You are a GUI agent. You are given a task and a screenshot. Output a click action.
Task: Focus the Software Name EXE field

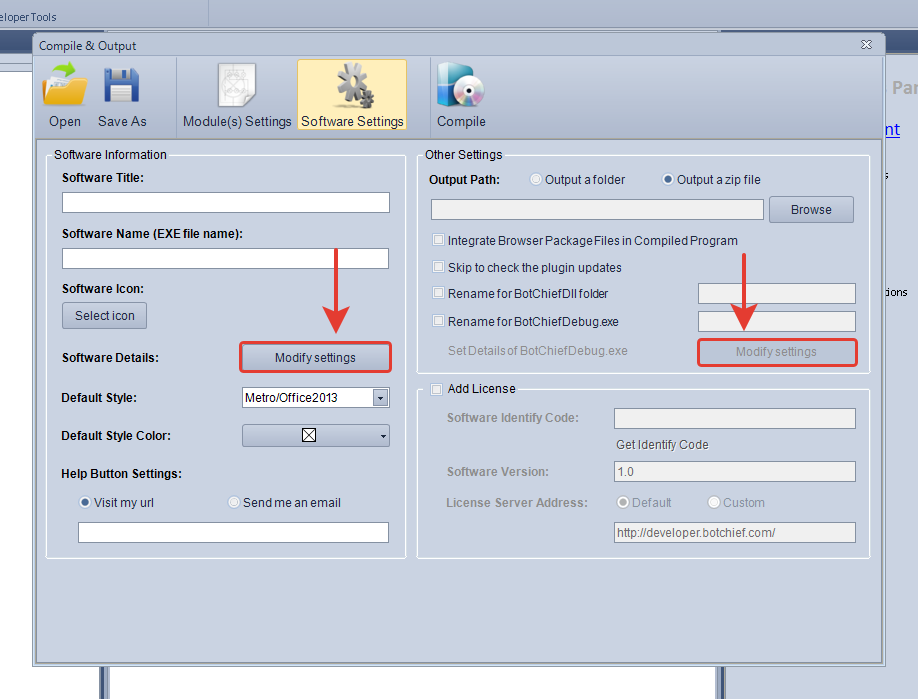coord(225,259)
